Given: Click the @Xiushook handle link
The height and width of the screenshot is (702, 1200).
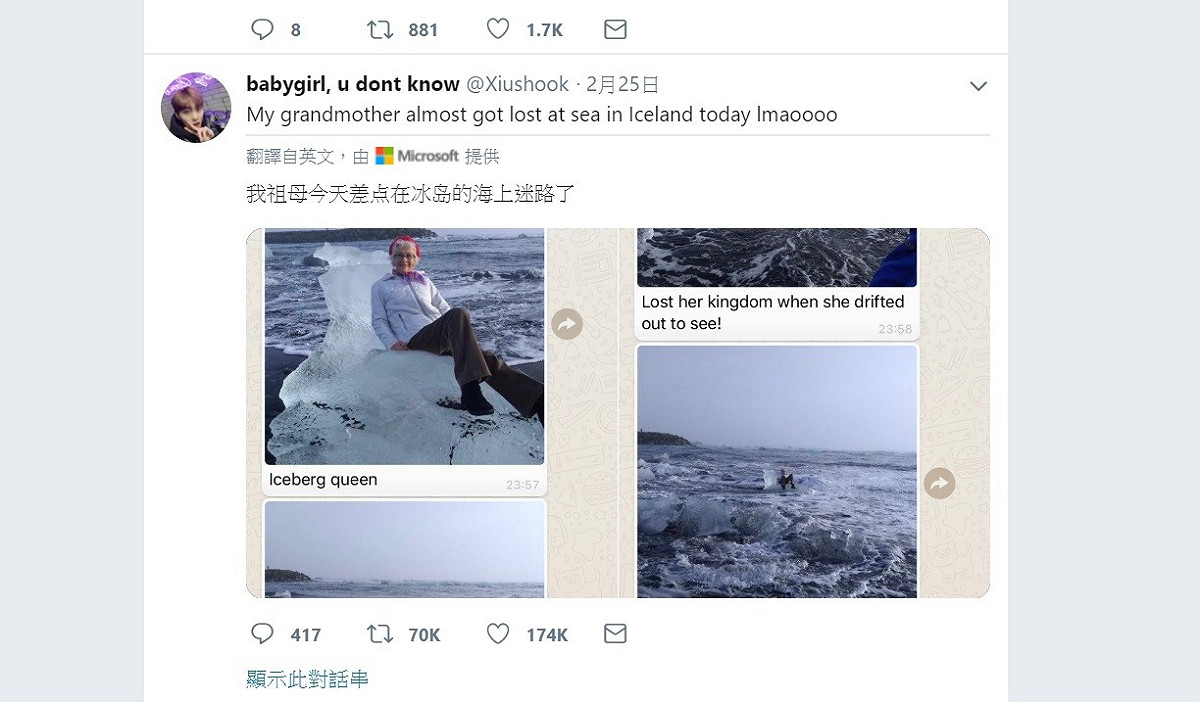Looking at the screenshot, I should 517,84.
